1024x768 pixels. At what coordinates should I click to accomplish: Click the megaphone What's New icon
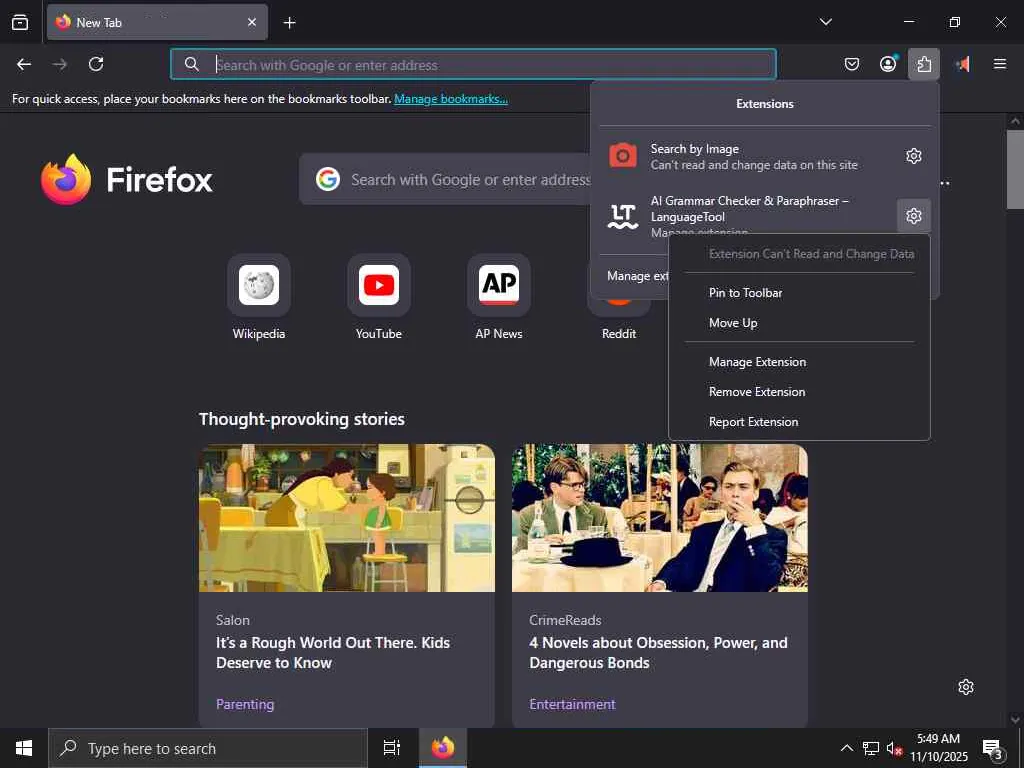963,64
